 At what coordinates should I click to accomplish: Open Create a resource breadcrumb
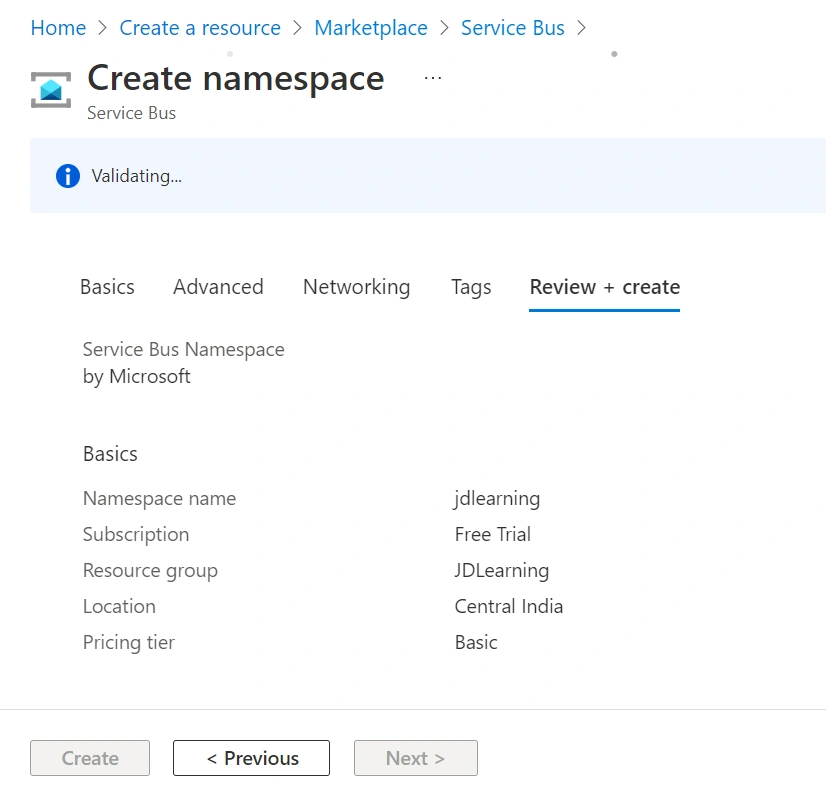[x=200, y=28]
